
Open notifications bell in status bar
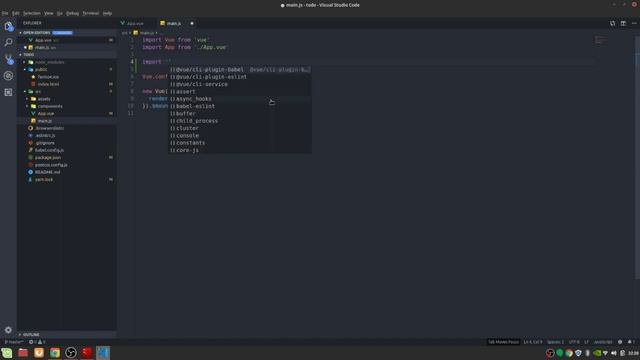(630, 342)
